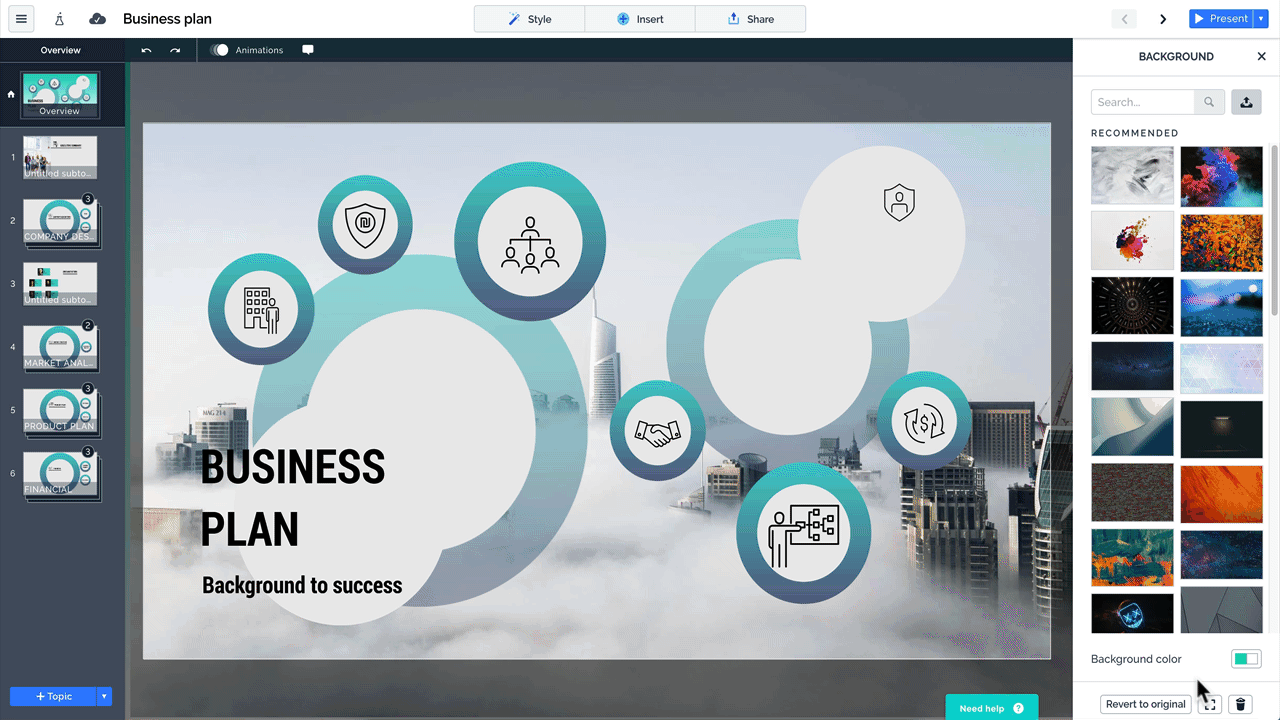Click the cloud sync status icon

click(97, 19)
